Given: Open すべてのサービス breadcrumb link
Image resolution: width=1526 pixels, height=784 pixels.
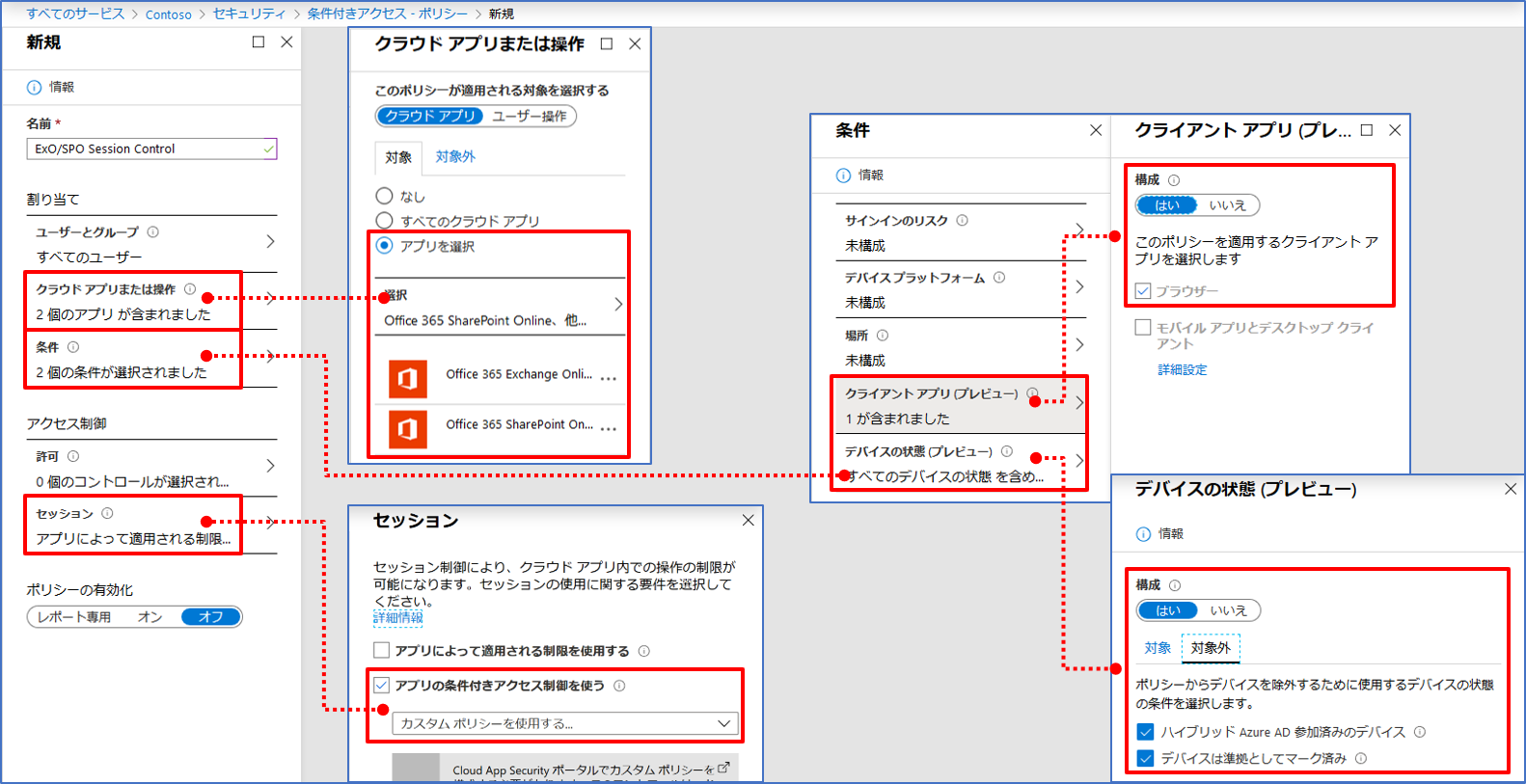Looking at the screenshot, I should point(75,14).
